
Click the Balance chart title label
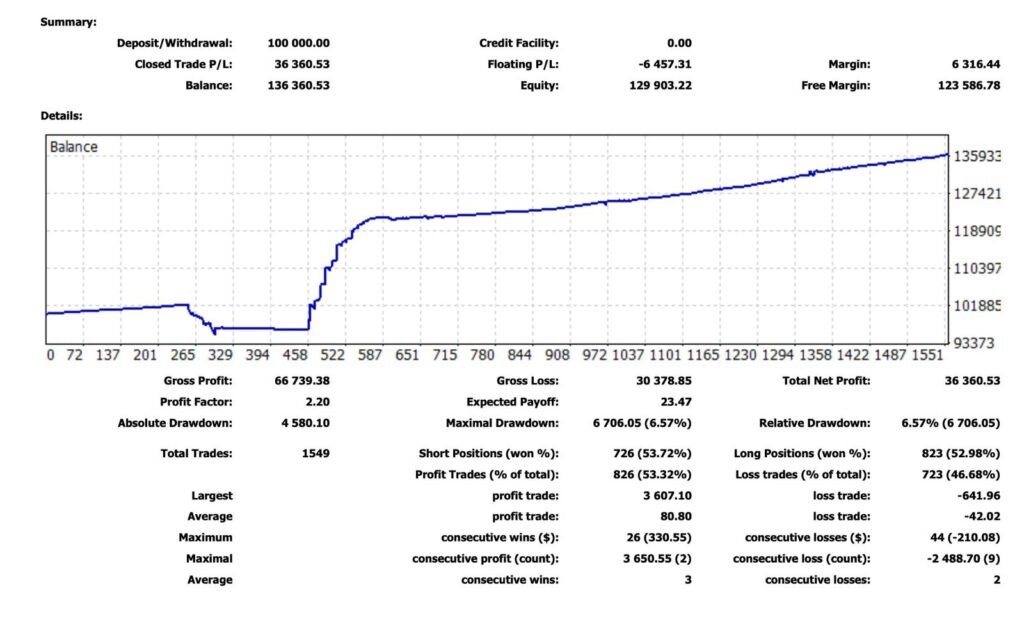coord(75,147)
